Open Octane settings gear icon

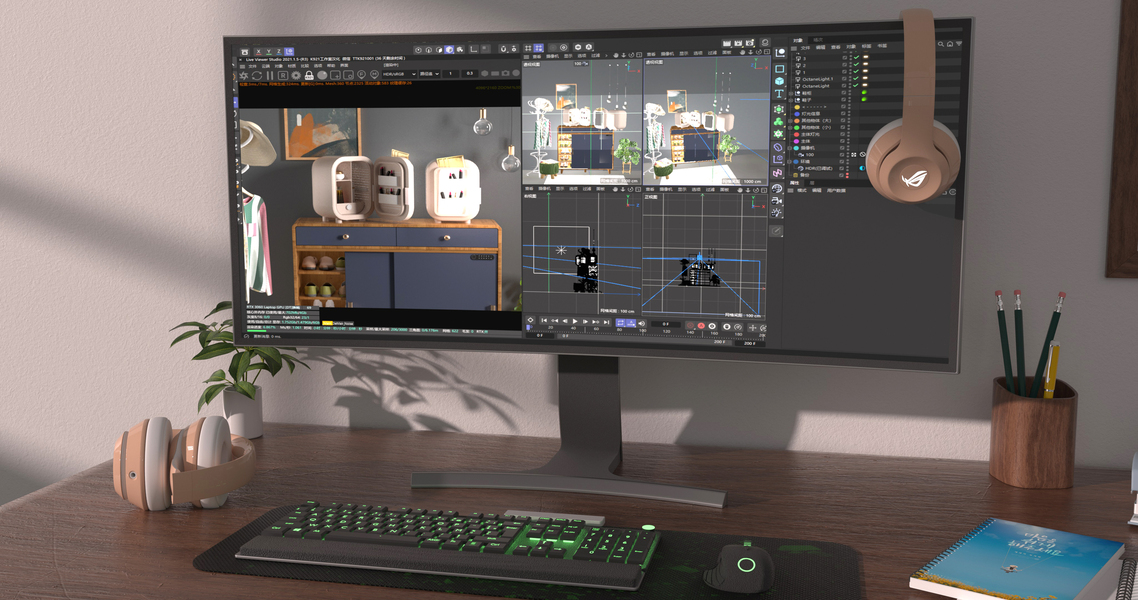(296, 75)
